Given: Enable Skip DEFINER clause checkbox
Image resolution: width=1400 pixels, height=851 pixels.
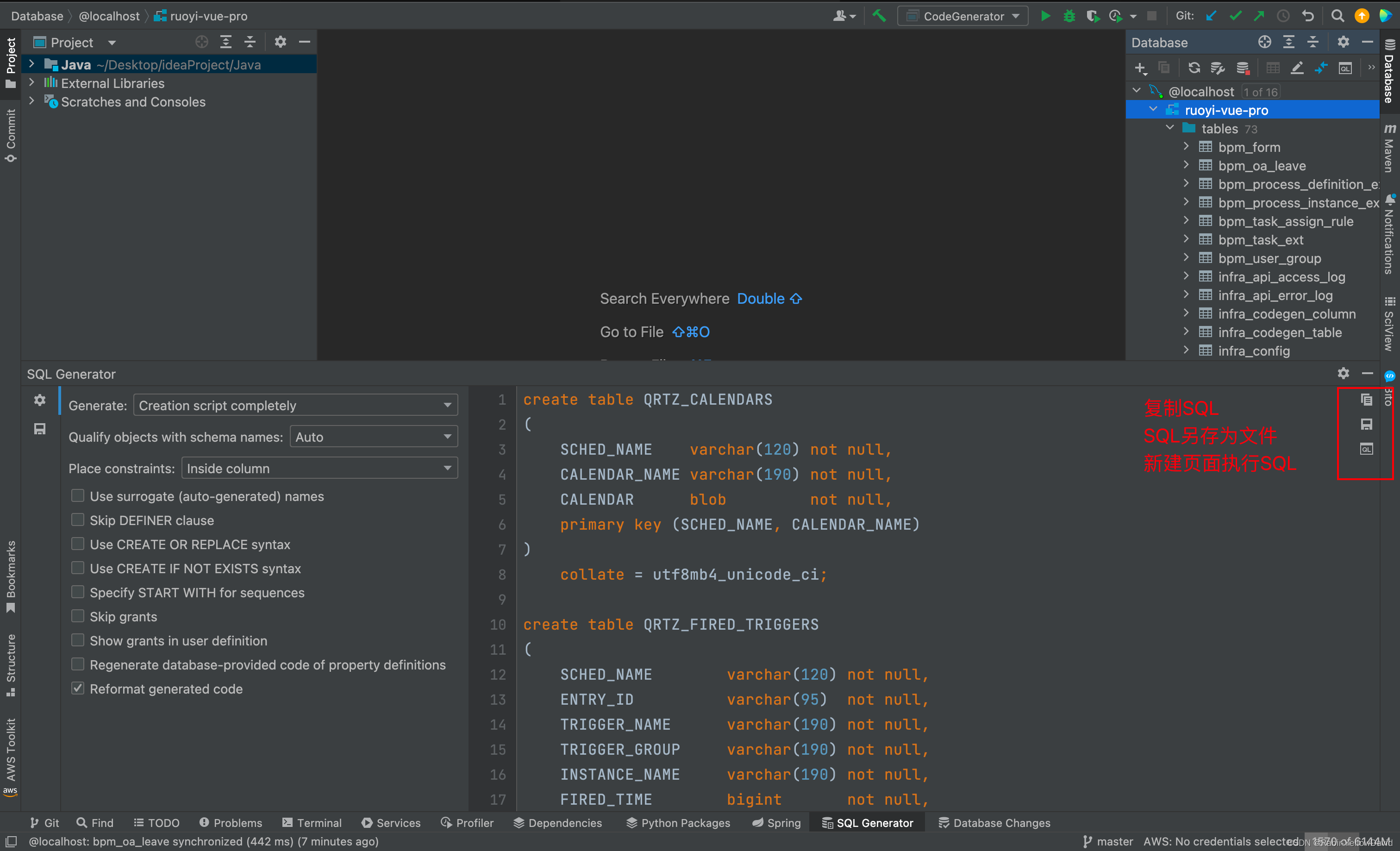Looking at the screenshot, I should click(x=78, y=520).
